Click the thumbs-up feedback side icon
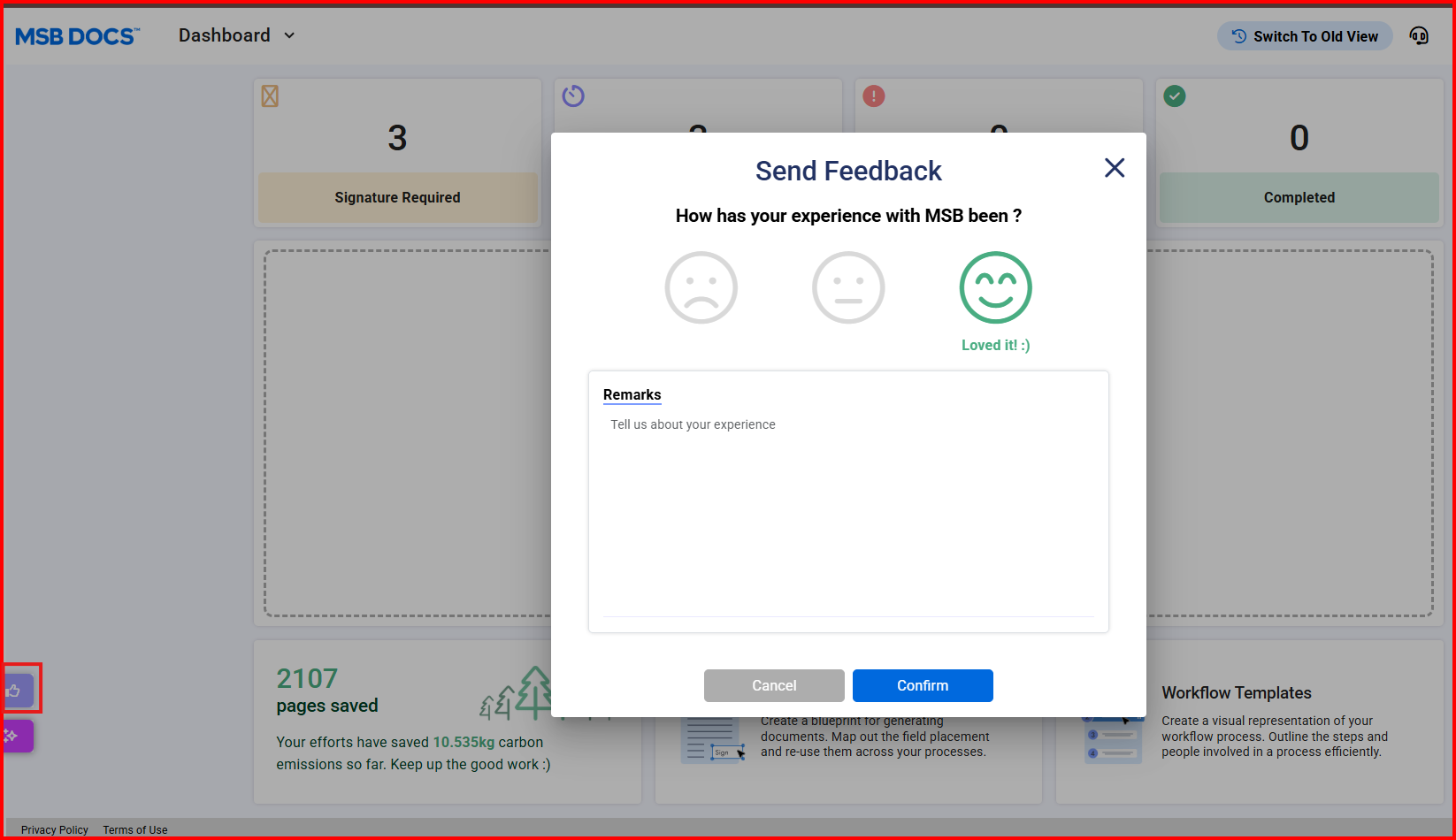 pyautogui.click(x=16, y=691)
